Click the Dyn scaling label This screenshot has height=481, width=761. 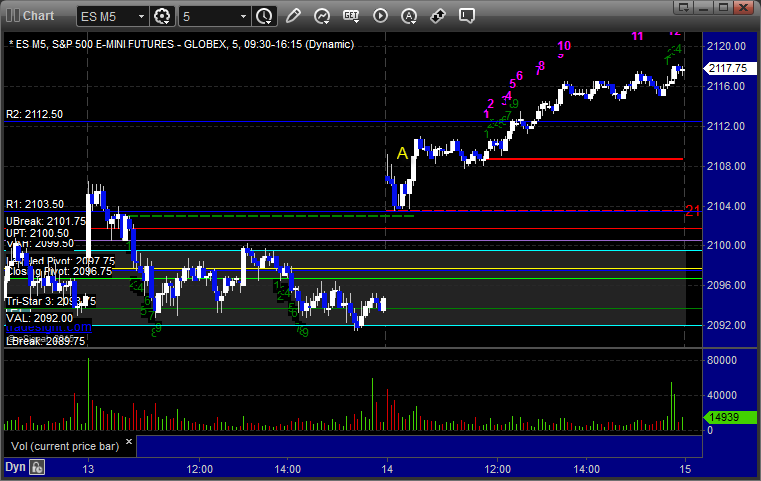click(x=15, y=467)
